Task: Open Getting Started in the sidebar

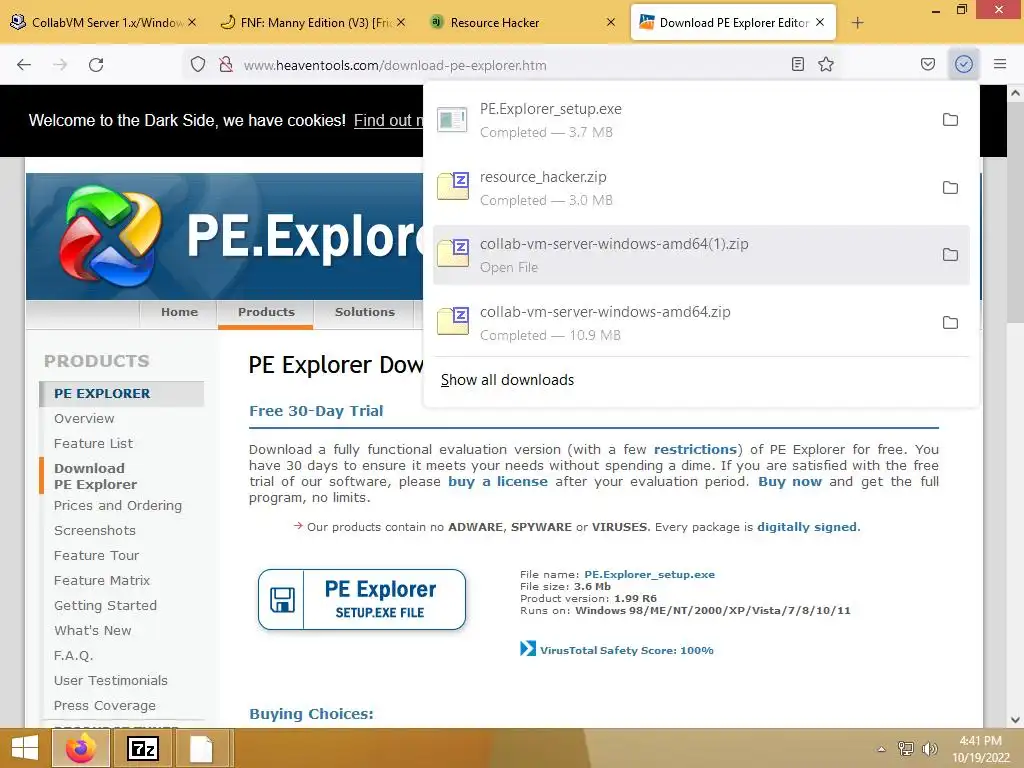Action: [105, 605]
